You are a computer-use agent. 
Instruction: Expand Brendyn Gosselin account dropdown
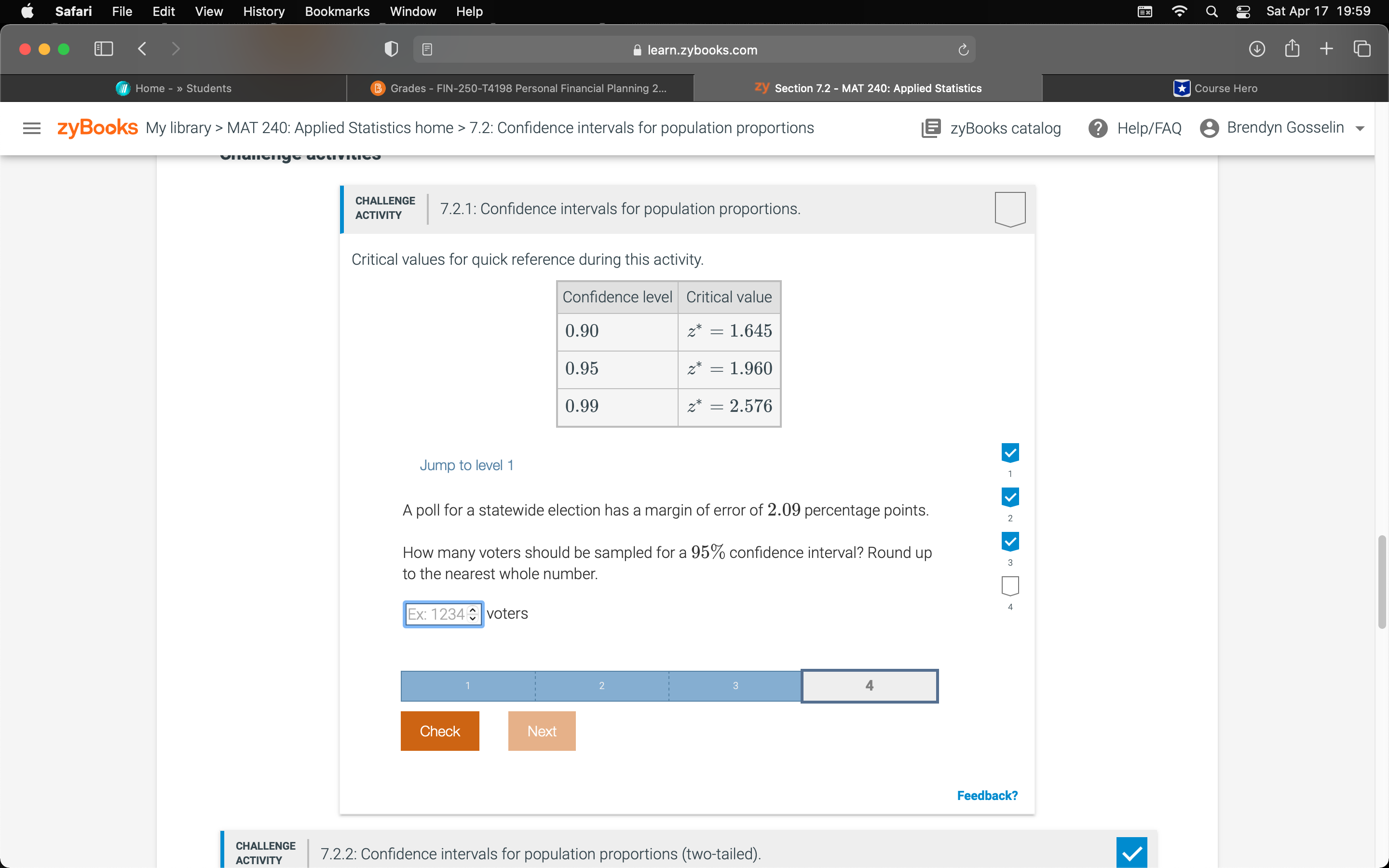pyautogui.click(x=1359, y=129)
